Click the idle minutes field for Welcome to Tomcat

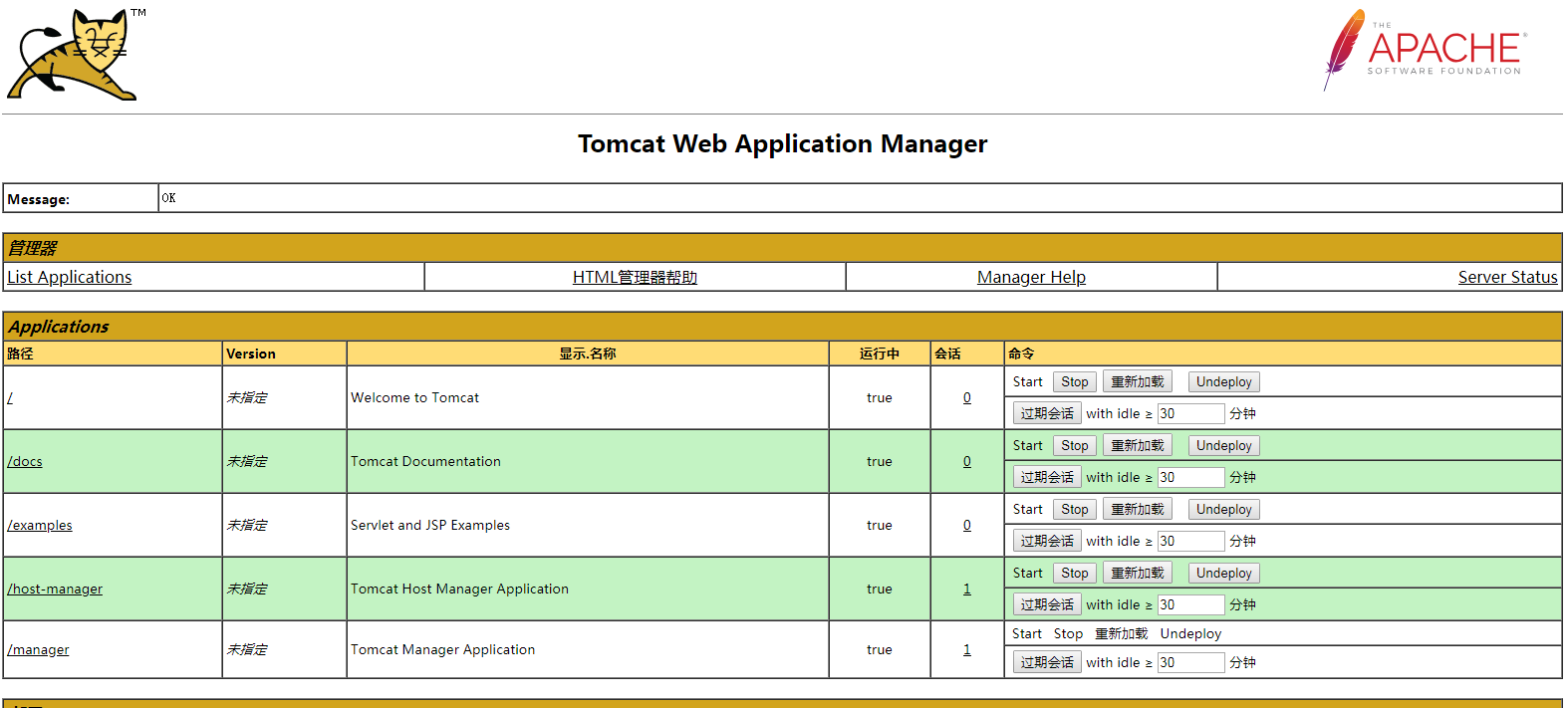point(1190,413)
